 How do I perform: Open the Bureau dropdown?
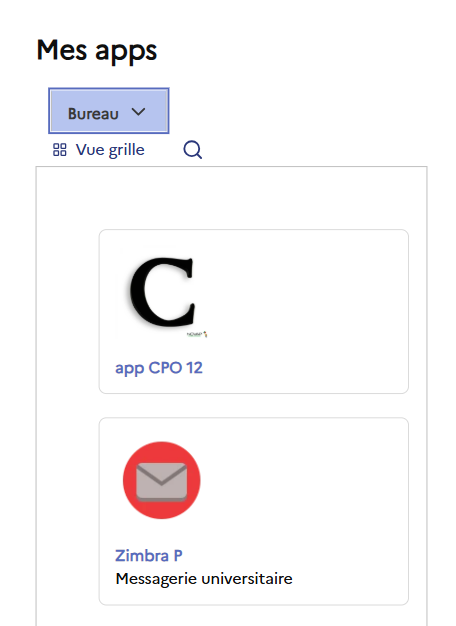[x=109, y=111]
